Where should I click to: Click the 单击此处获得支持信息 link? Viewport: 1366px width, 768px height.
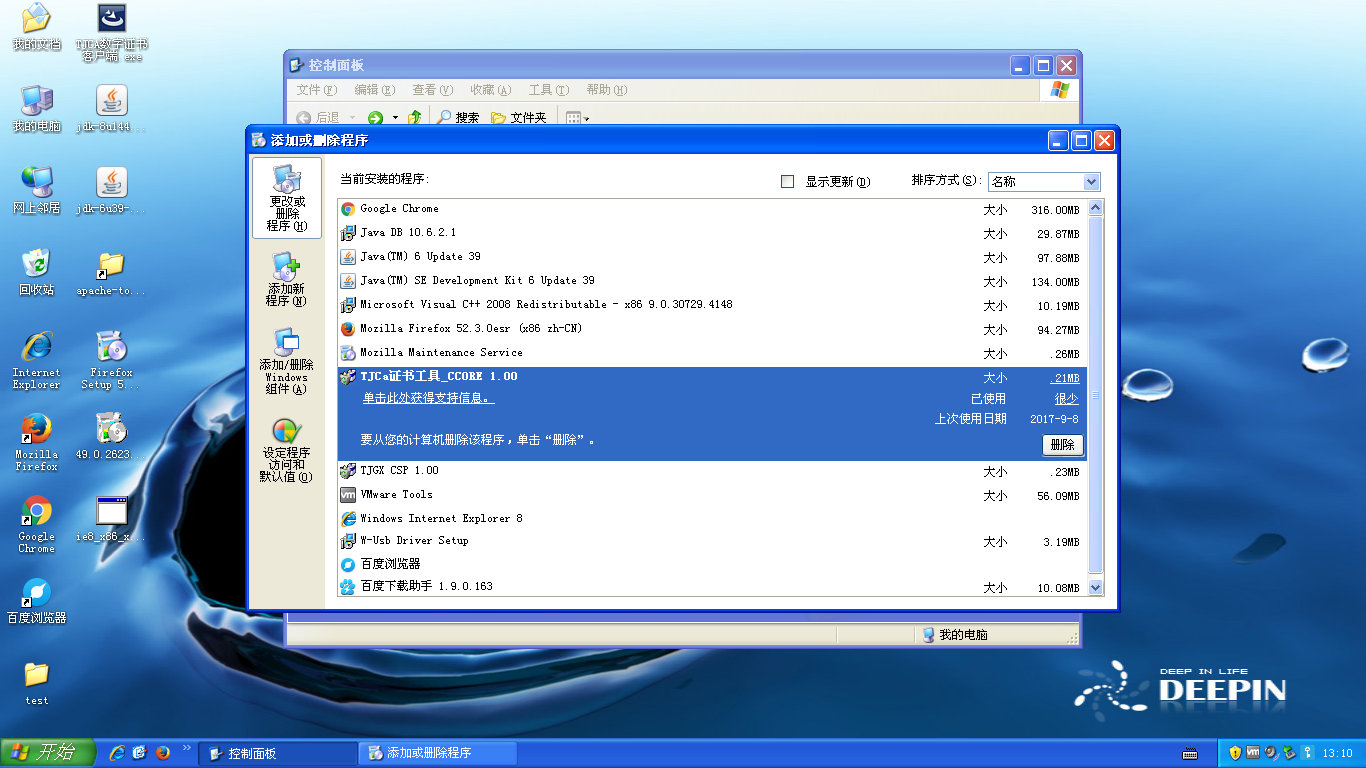click(428, 398)
